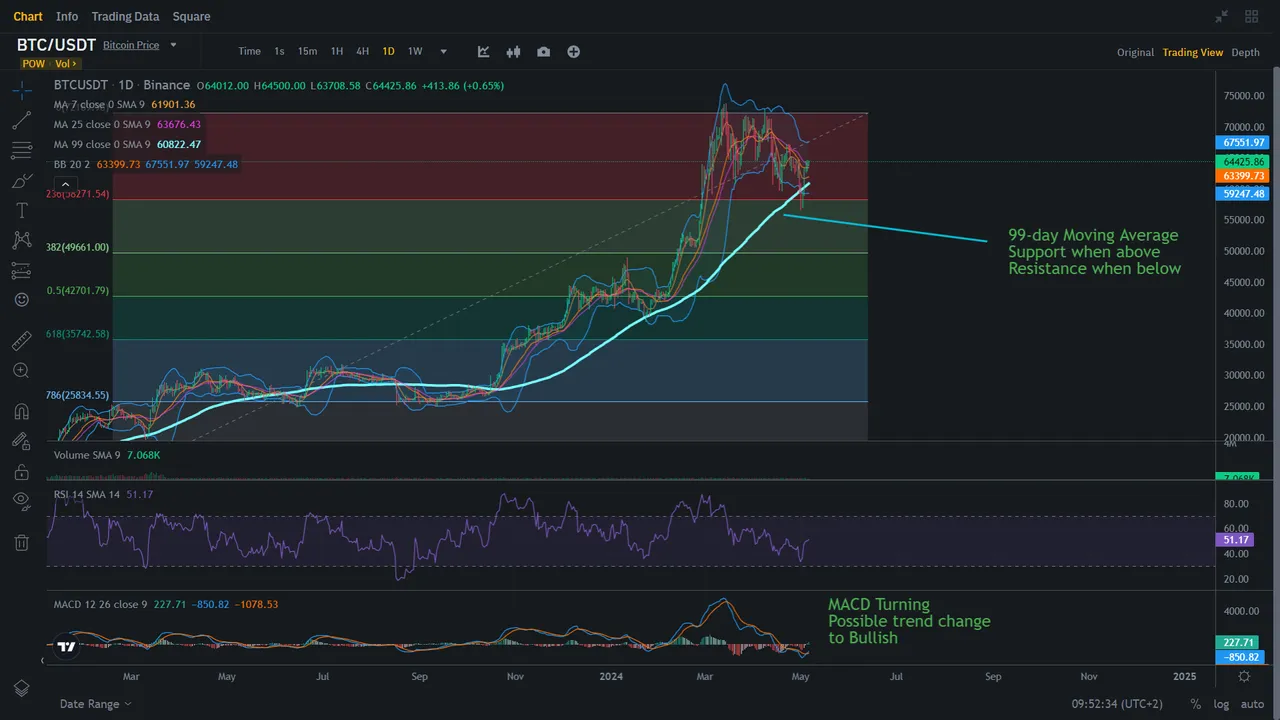Select the Time interval option
This screenshot has height=720, width=1280.
(x=249, y=51)
